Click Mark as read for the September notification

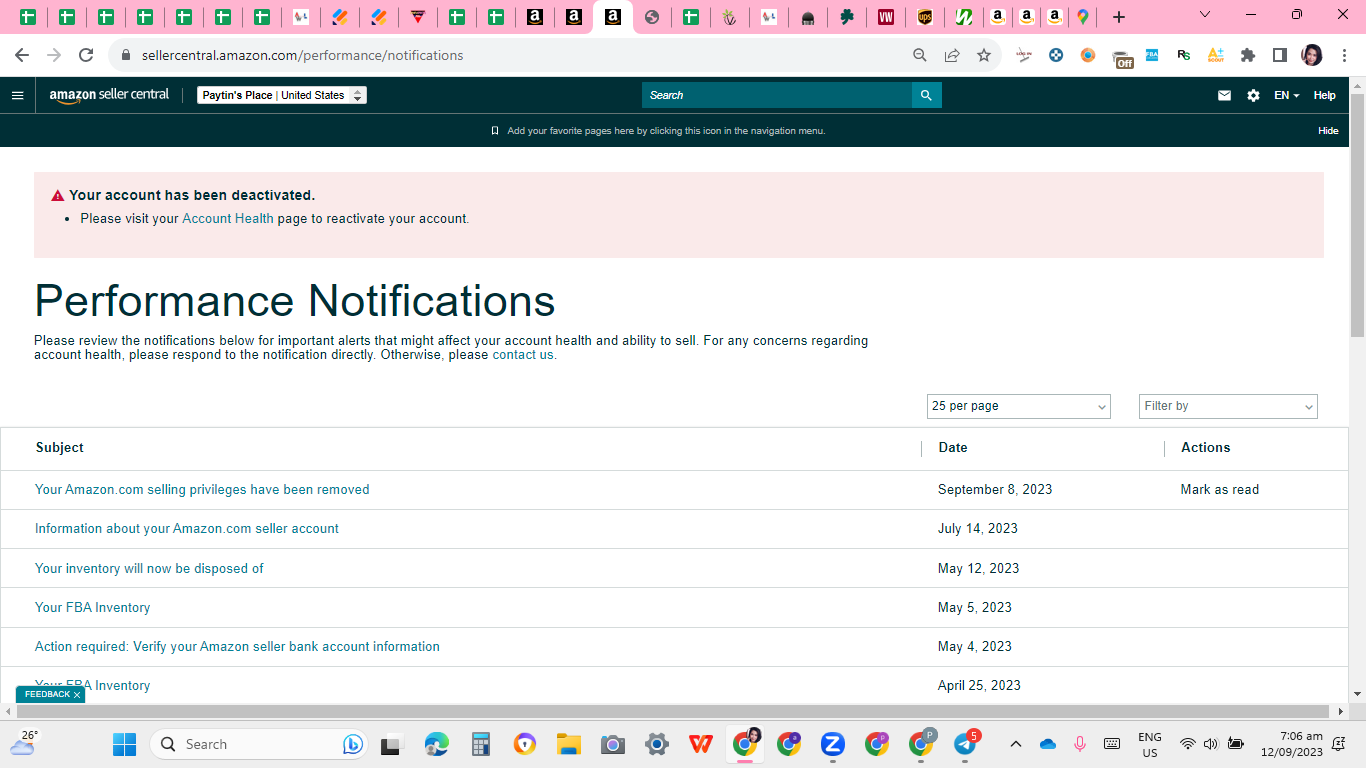[x=1220, y=490]
